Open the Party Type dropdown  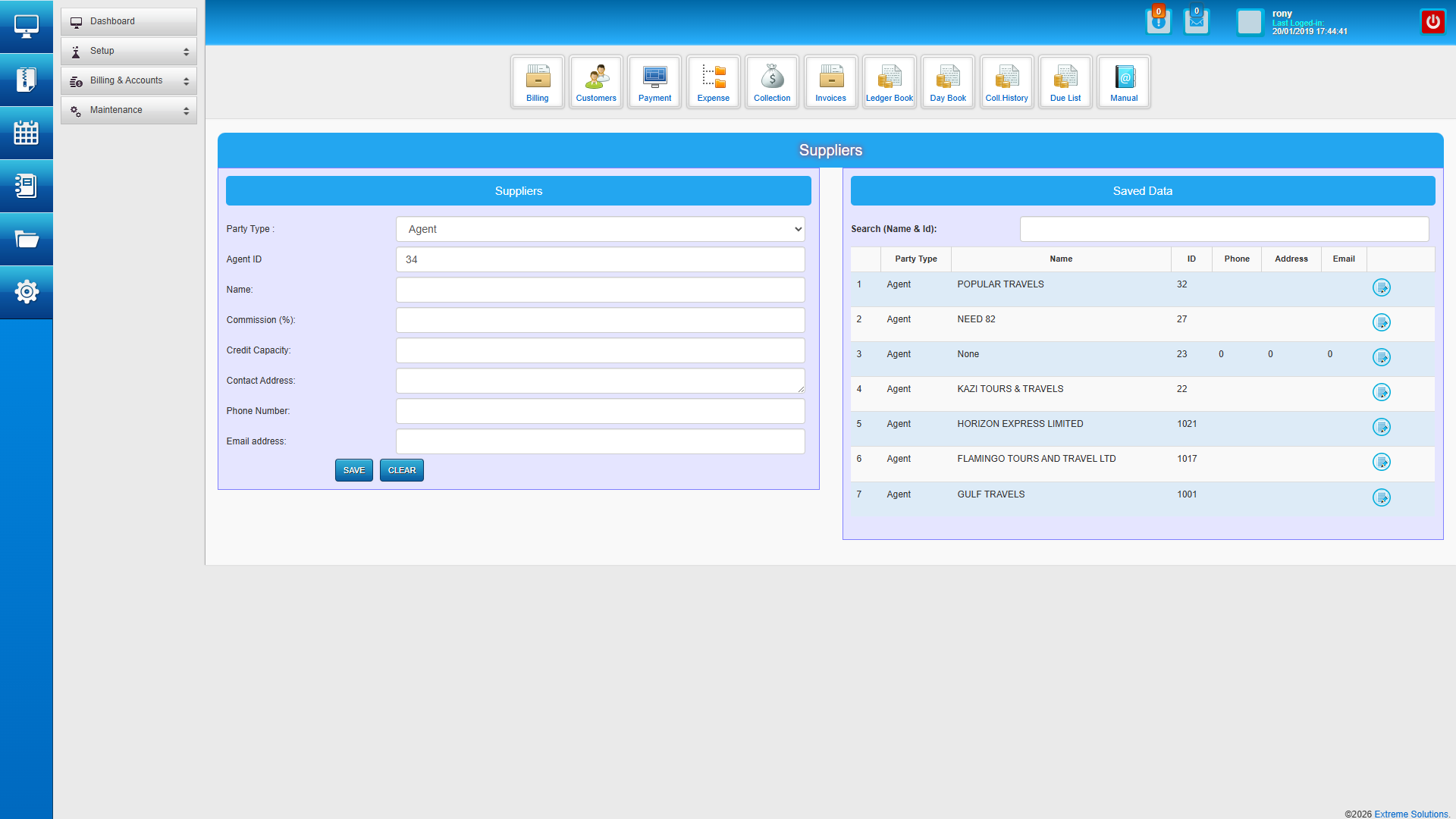(600, 229)
